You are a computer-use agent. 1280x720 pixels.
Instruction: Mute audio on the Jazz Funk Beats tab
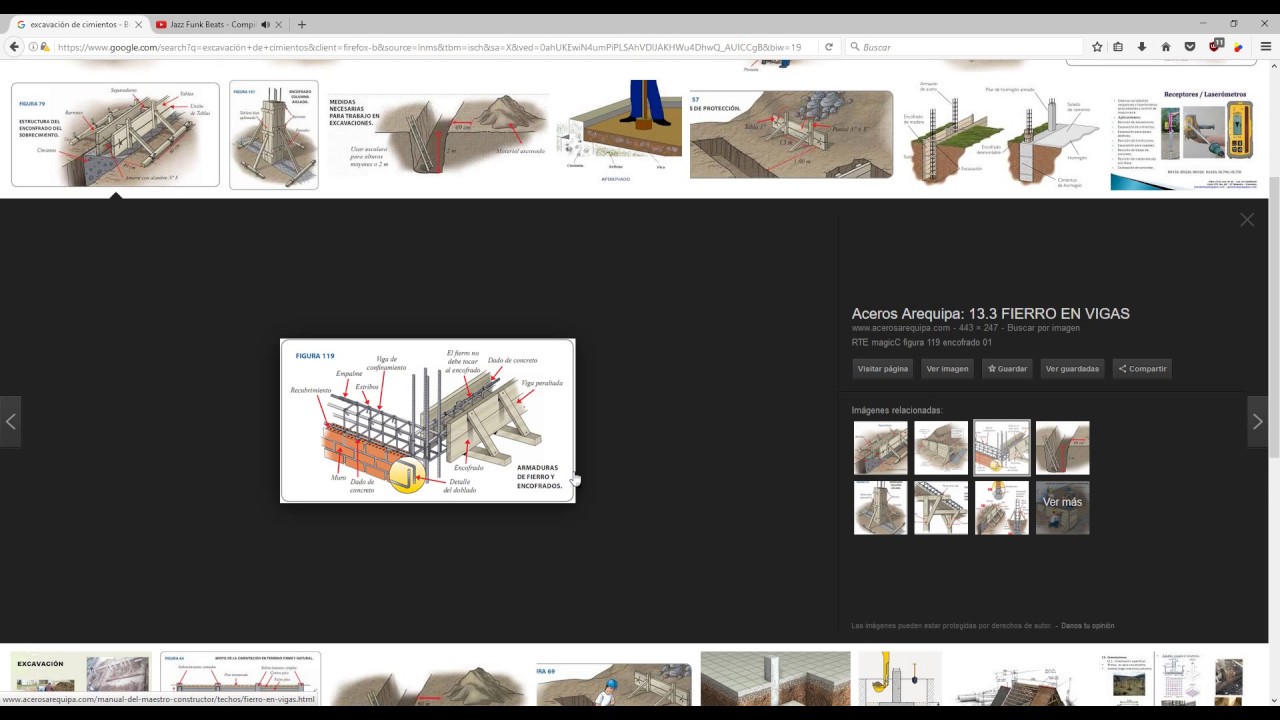tap(265, 24)
